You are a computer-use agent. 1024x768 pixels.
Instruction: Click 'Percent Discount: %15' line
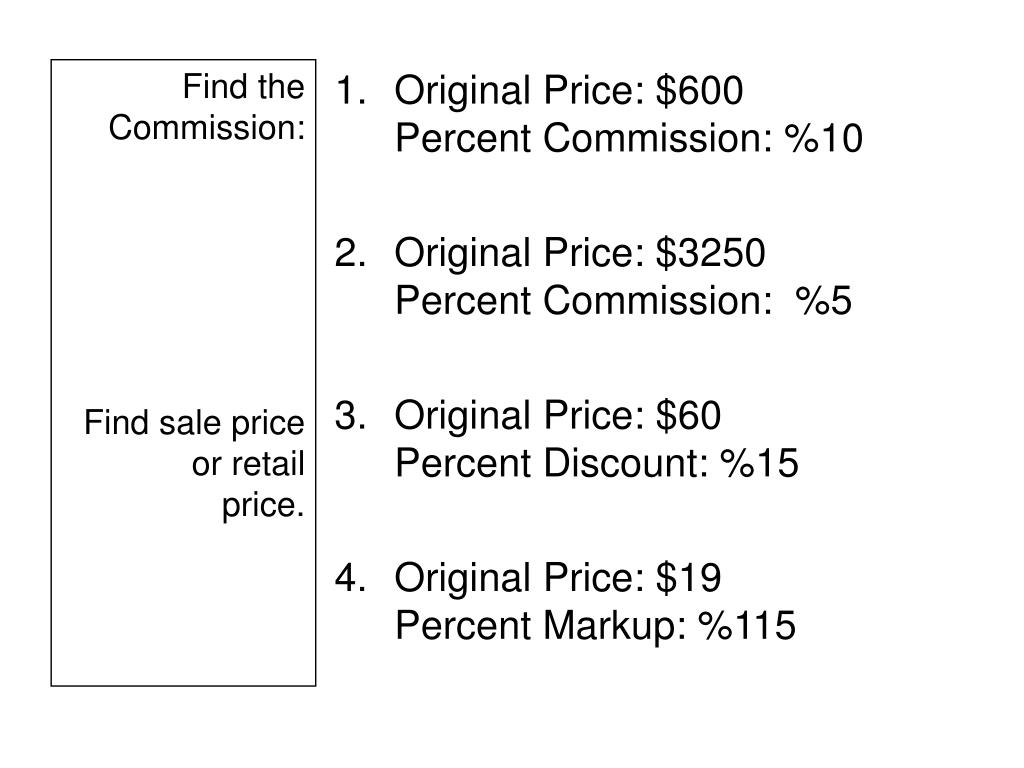(x=597, y=464)
